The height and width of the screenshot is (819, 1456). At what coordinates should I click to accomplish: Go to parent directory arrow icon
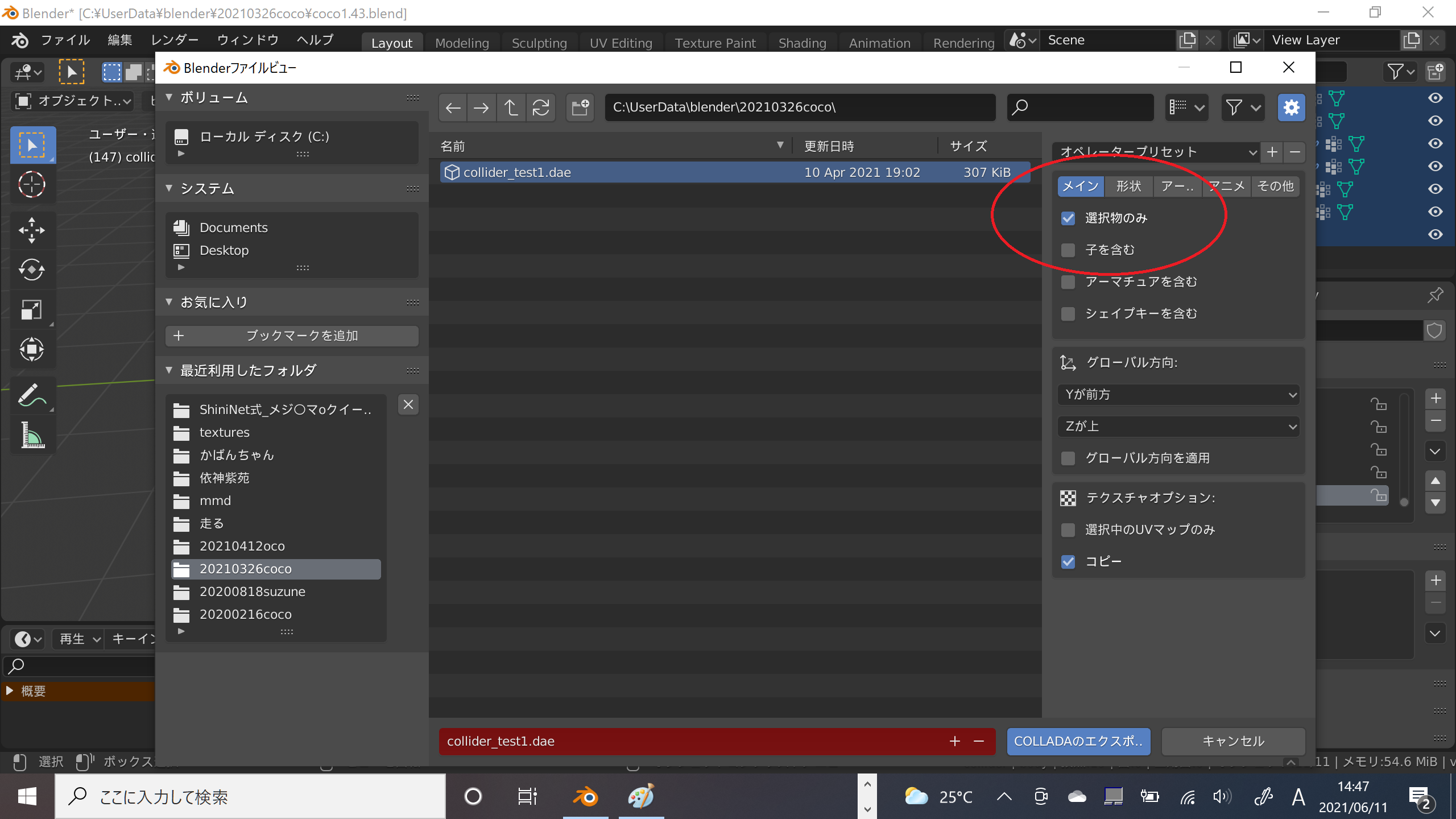(511, 107)
